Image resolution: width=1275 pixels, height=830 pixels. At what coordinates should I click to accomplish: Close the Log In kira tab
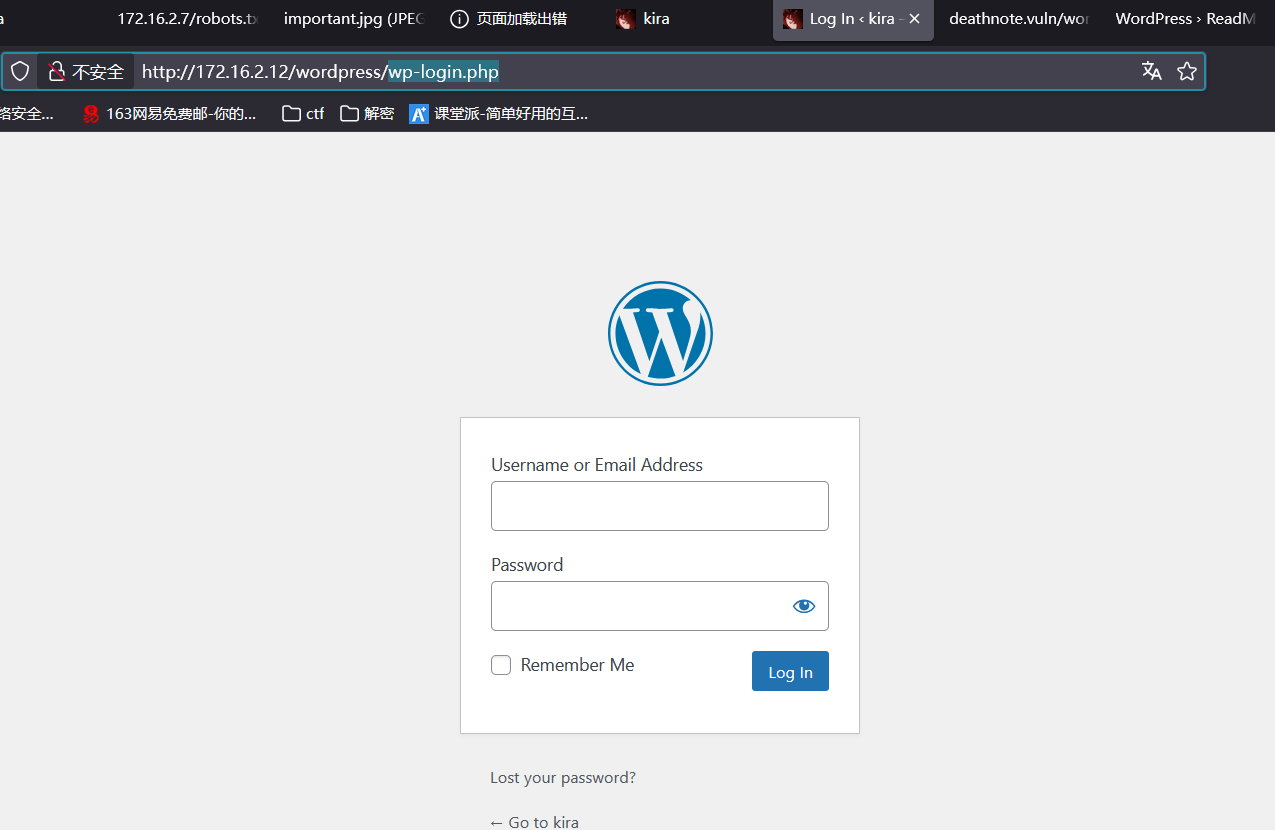point(914,19)
